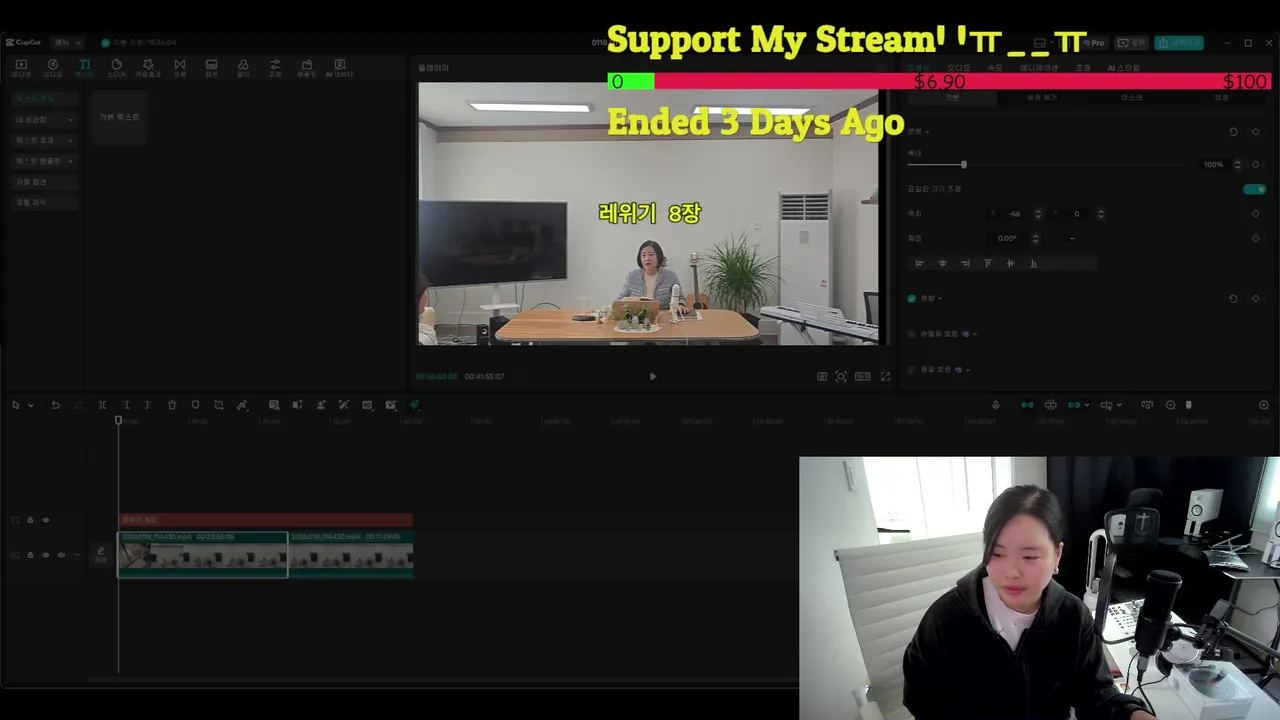
Task: Lock the text track
Action: pos(30,520)
